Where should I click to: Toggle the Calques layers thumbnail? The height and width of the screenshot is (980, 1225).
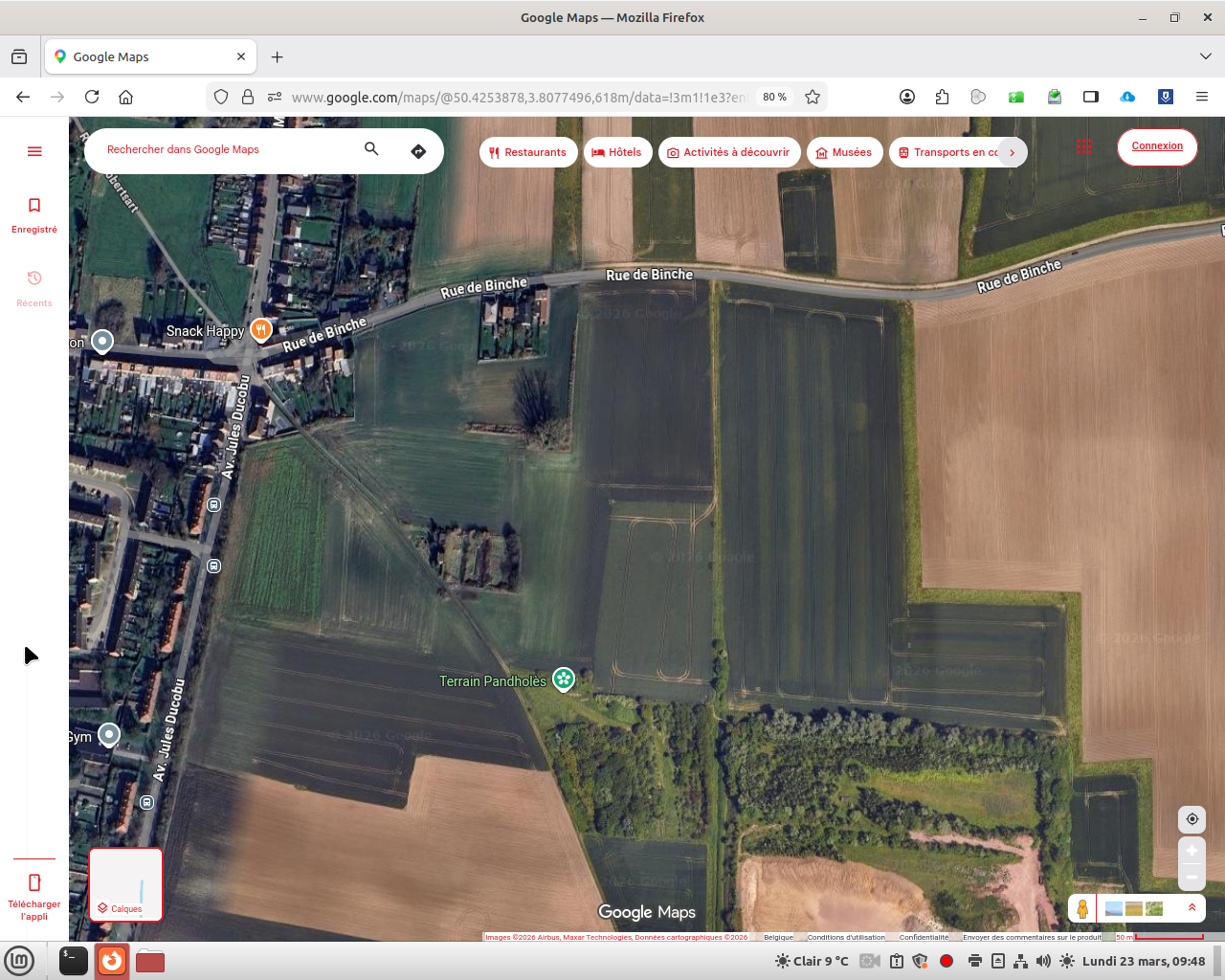tap(126, 884)
